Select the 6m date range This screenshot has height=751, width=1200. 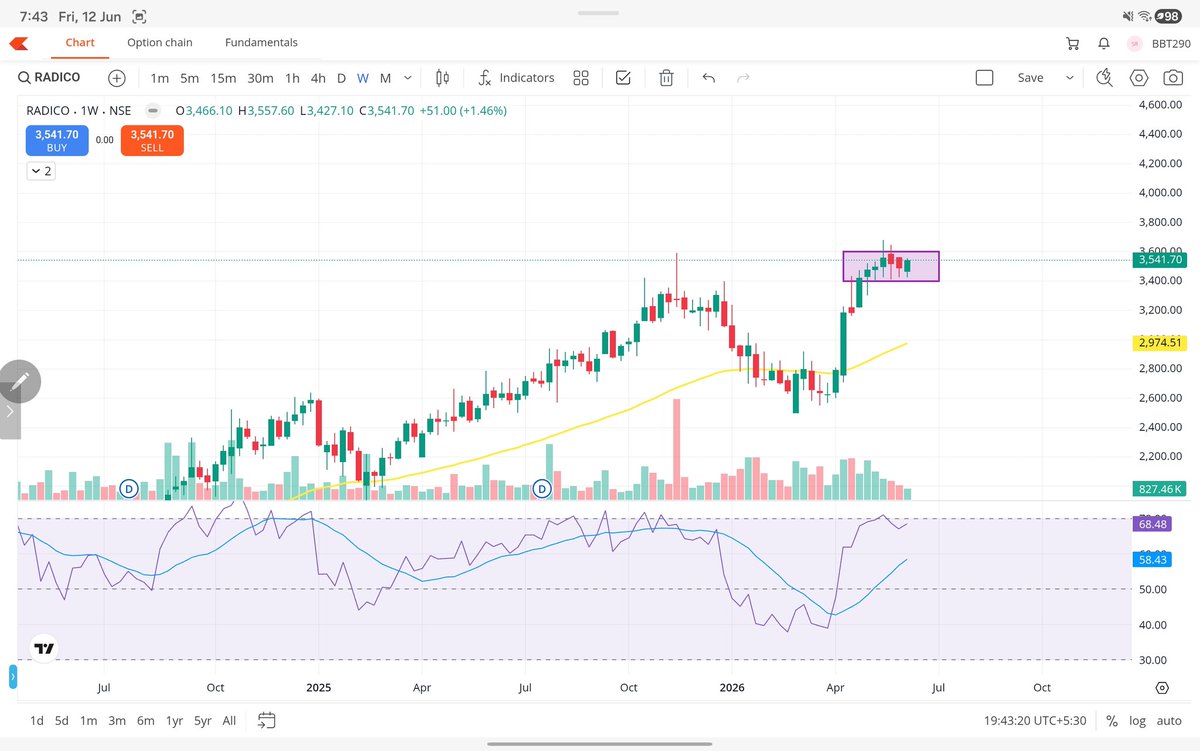point(146,720)
